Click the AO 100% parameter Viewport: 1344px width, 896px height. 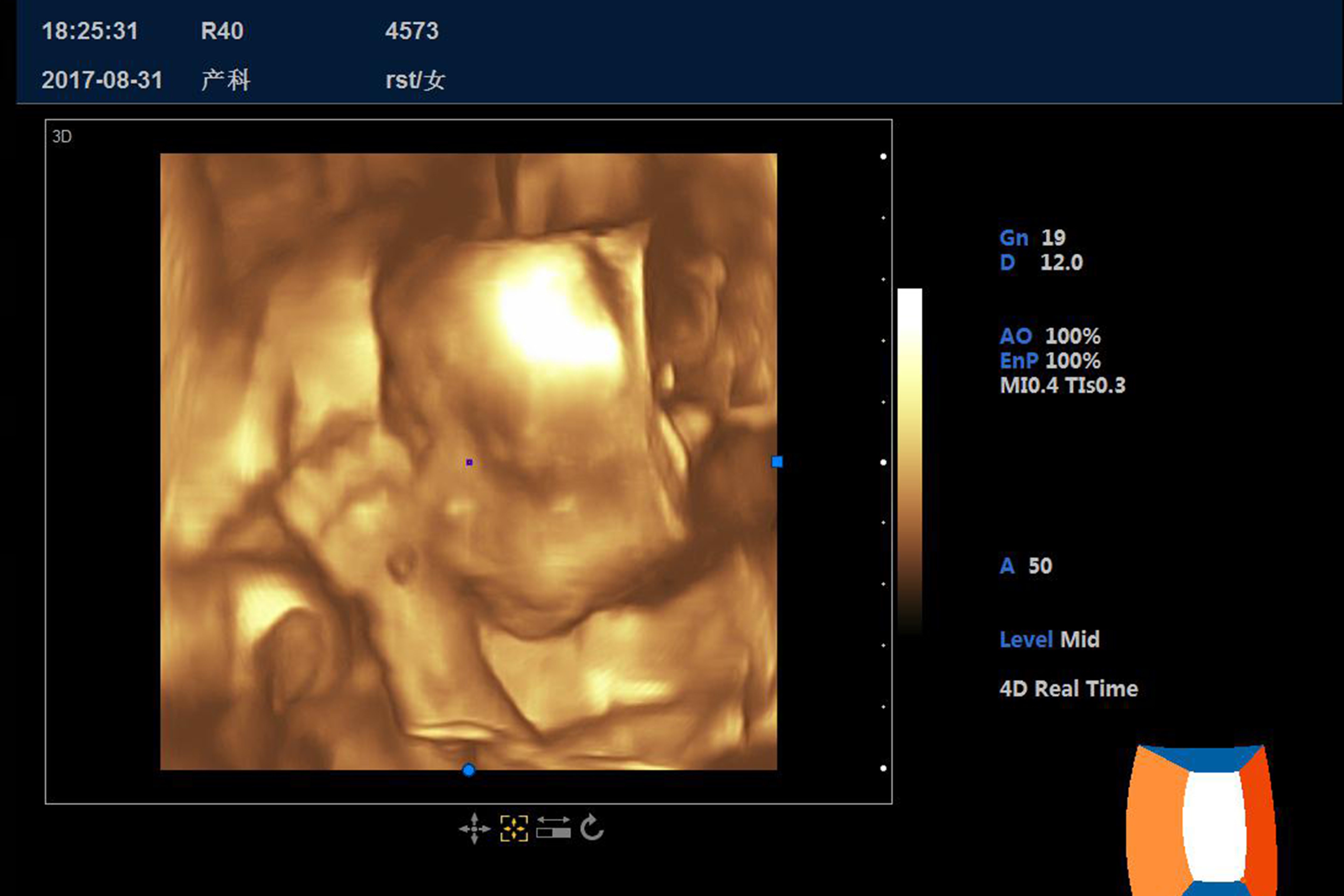click(1050, 336)
